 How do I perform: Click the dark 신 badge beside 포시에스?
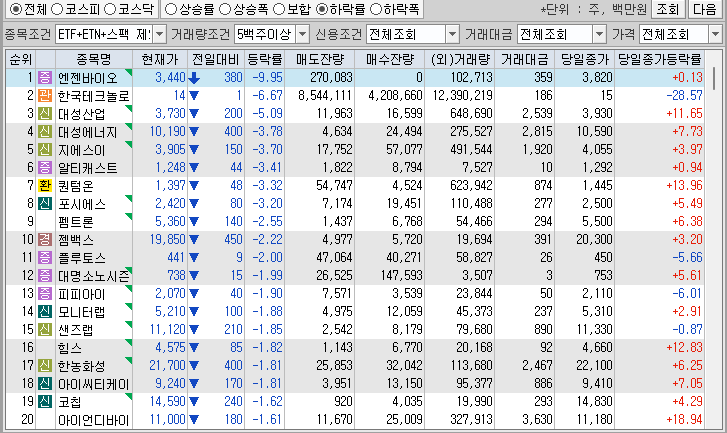(x=45, y=204)
